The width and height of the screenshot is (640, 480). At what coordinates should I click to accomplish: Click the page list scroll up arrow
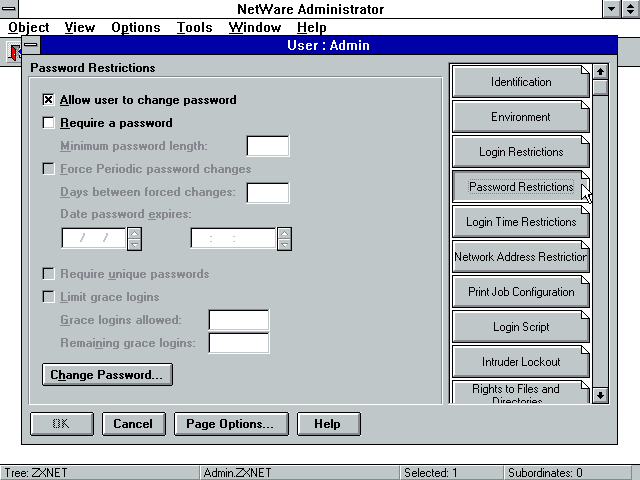pyautogui.click(x=600, y=72)
